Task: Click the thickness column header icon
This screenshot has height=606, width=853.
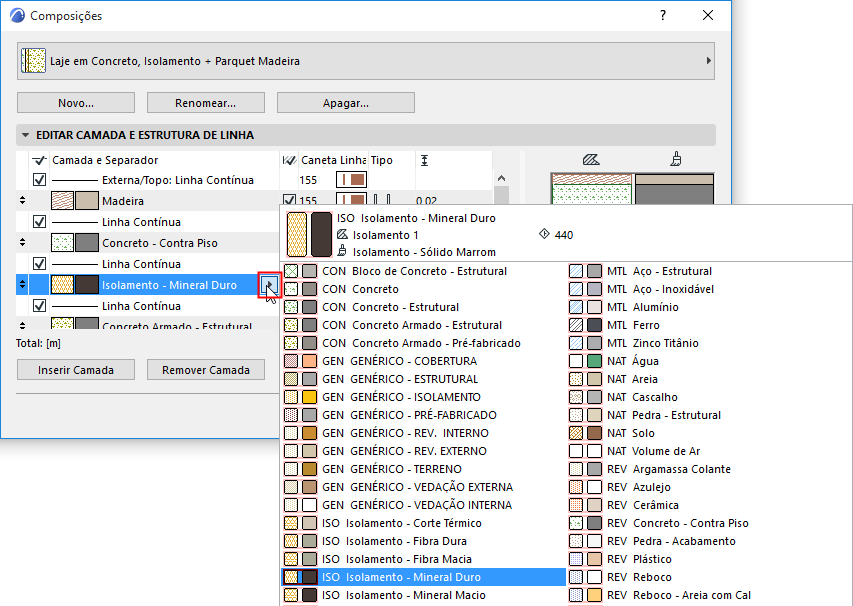Action: 425,160
